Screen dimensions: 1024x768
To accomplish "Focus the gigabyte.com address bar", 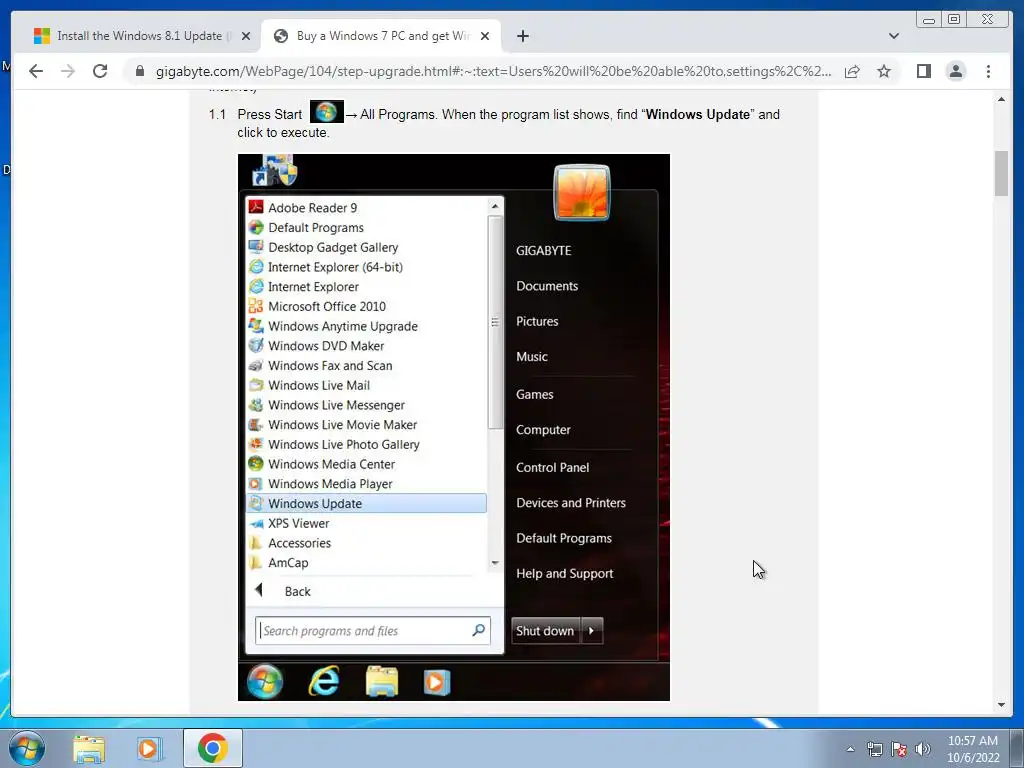I will 492,71.
